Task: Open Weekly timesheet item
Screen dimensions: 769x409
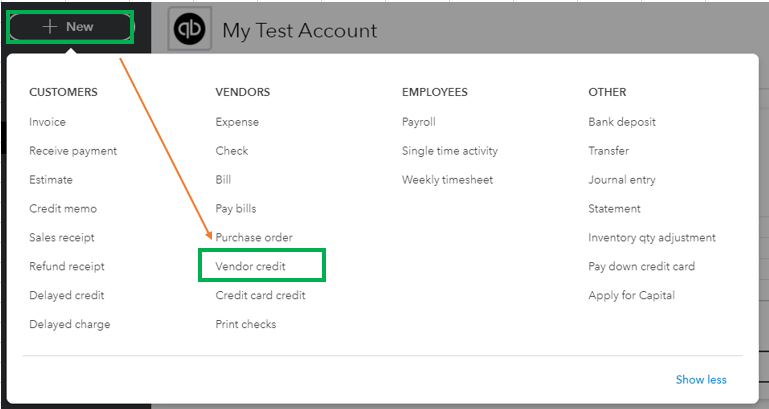Action: [447, 180]
